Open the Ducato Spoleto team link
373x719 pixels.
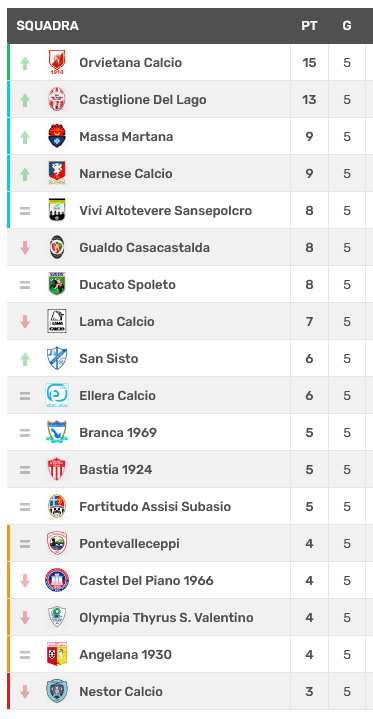128,284
